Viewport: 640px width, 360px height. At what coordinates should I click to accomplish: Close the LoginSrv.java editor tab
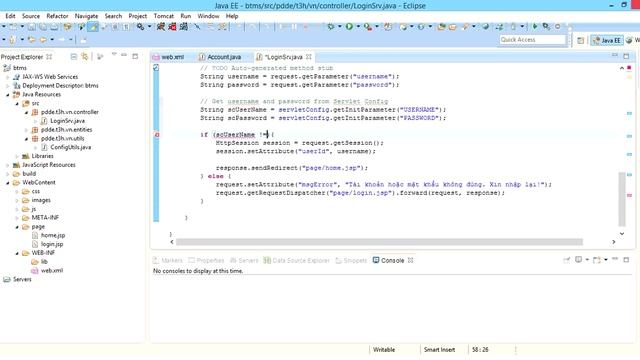309,57
